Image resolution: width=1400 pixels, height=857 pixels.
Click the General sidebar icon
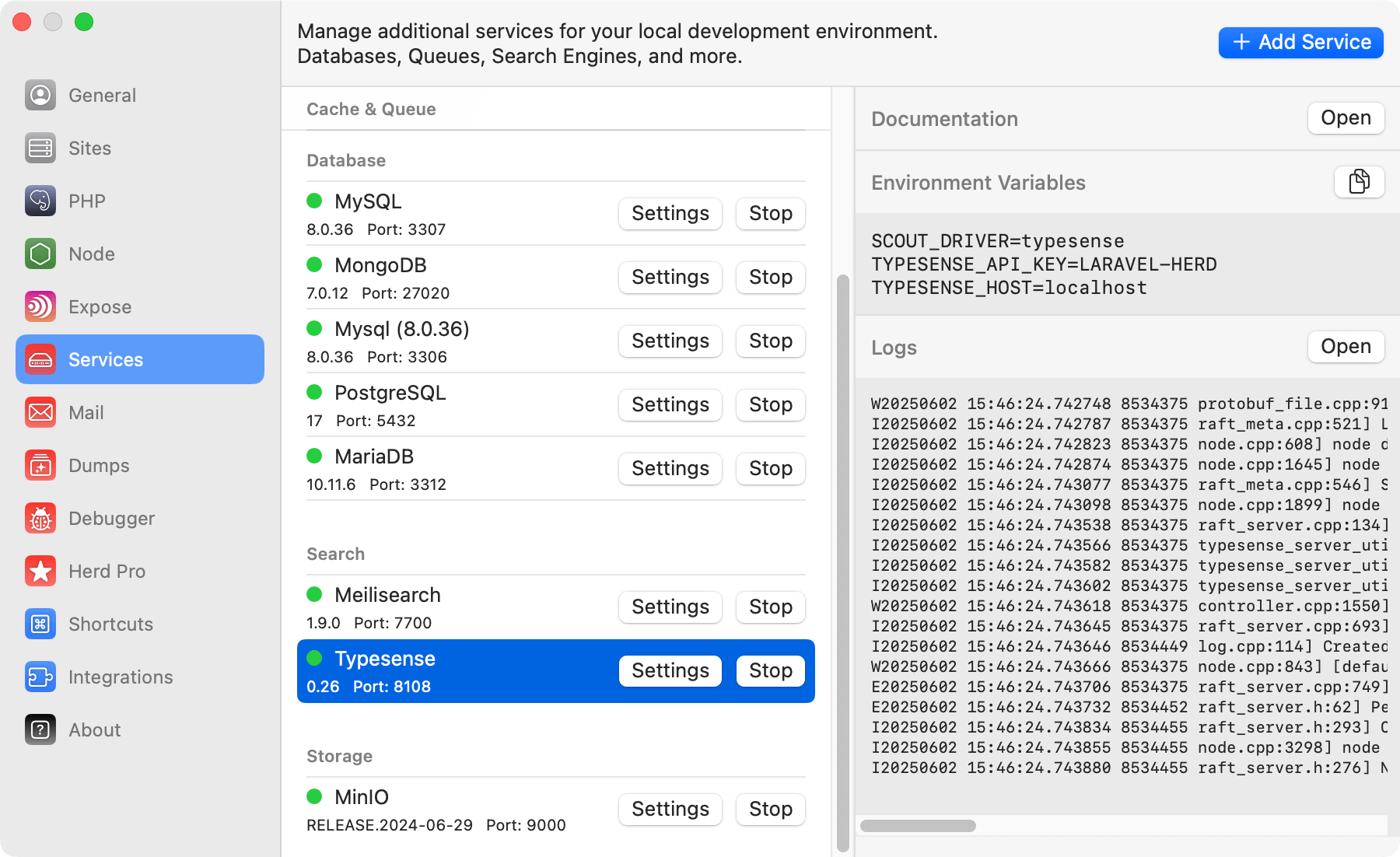[40, 95]
